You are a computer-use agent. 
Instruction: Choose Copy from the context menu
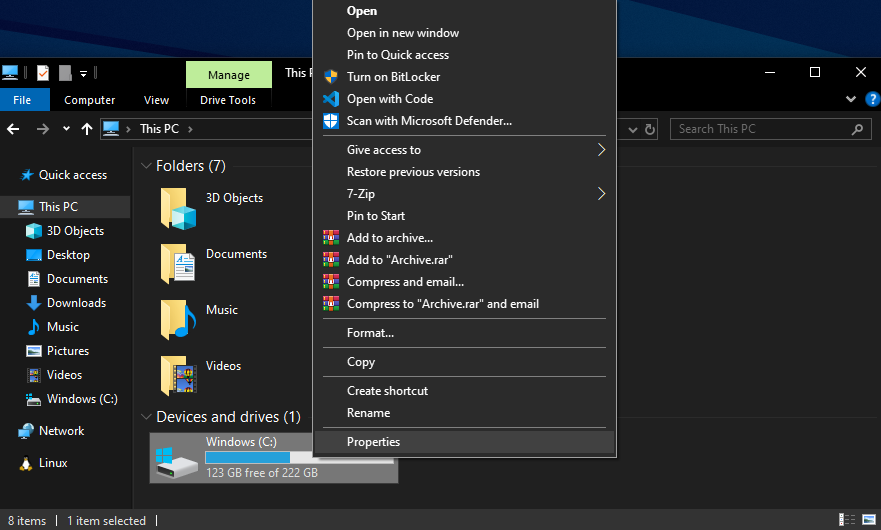click(464, 362)
